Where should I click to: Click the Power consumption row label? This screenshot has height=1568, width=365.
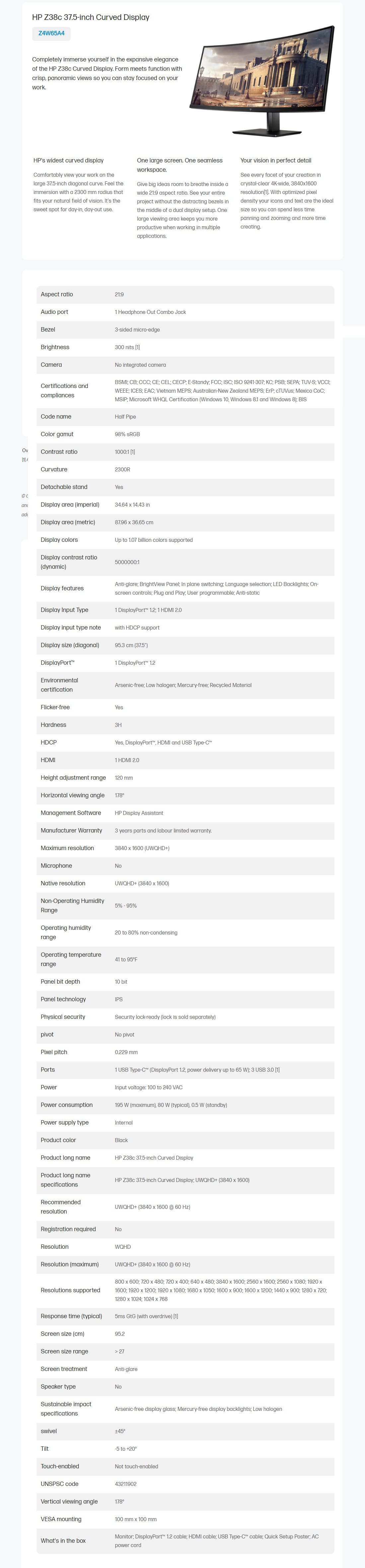pyautogui.click(x=66, y=1105)
